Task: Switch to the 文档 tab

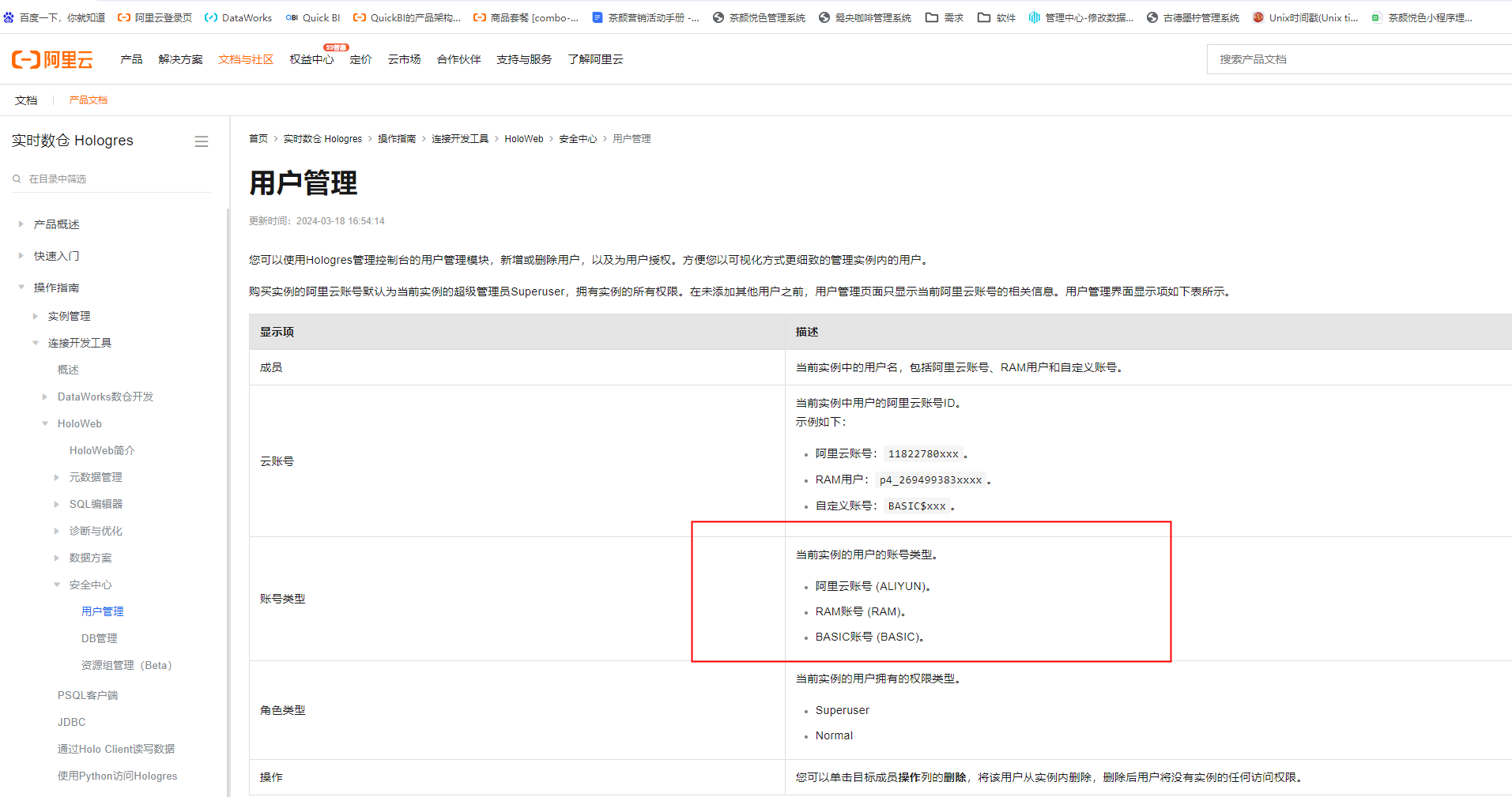Action: click(26, 100)
